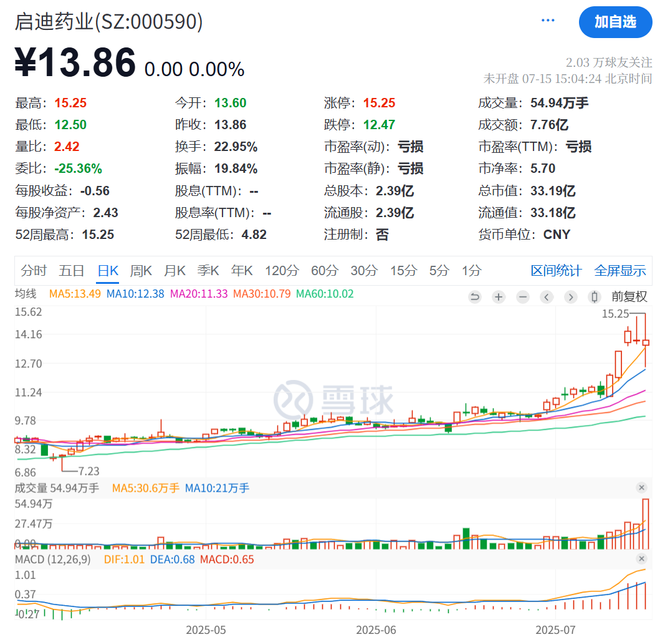Screen dimensions: 660x642
Task: Click the tallest latest volume bar
Action: point(646,524)
